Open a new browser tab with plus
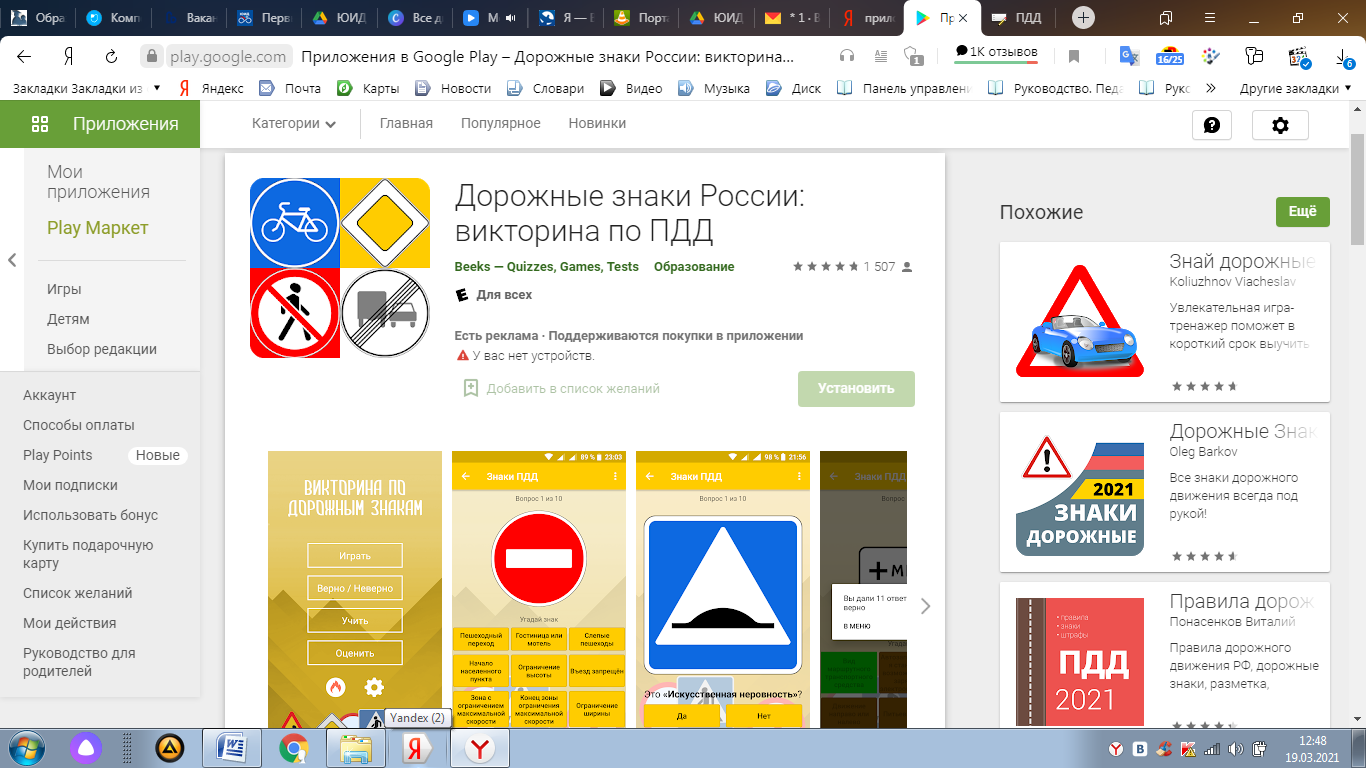Screen dimensions: 1366x768 point(1083,18)
